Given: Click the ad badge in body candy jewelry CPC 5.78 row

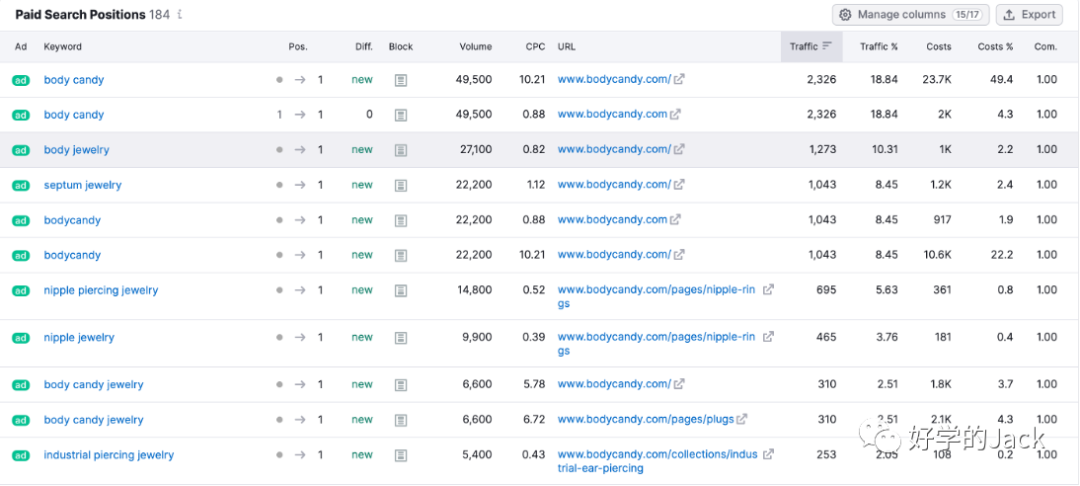Looking at the screenshot, I should coord(21,385).
